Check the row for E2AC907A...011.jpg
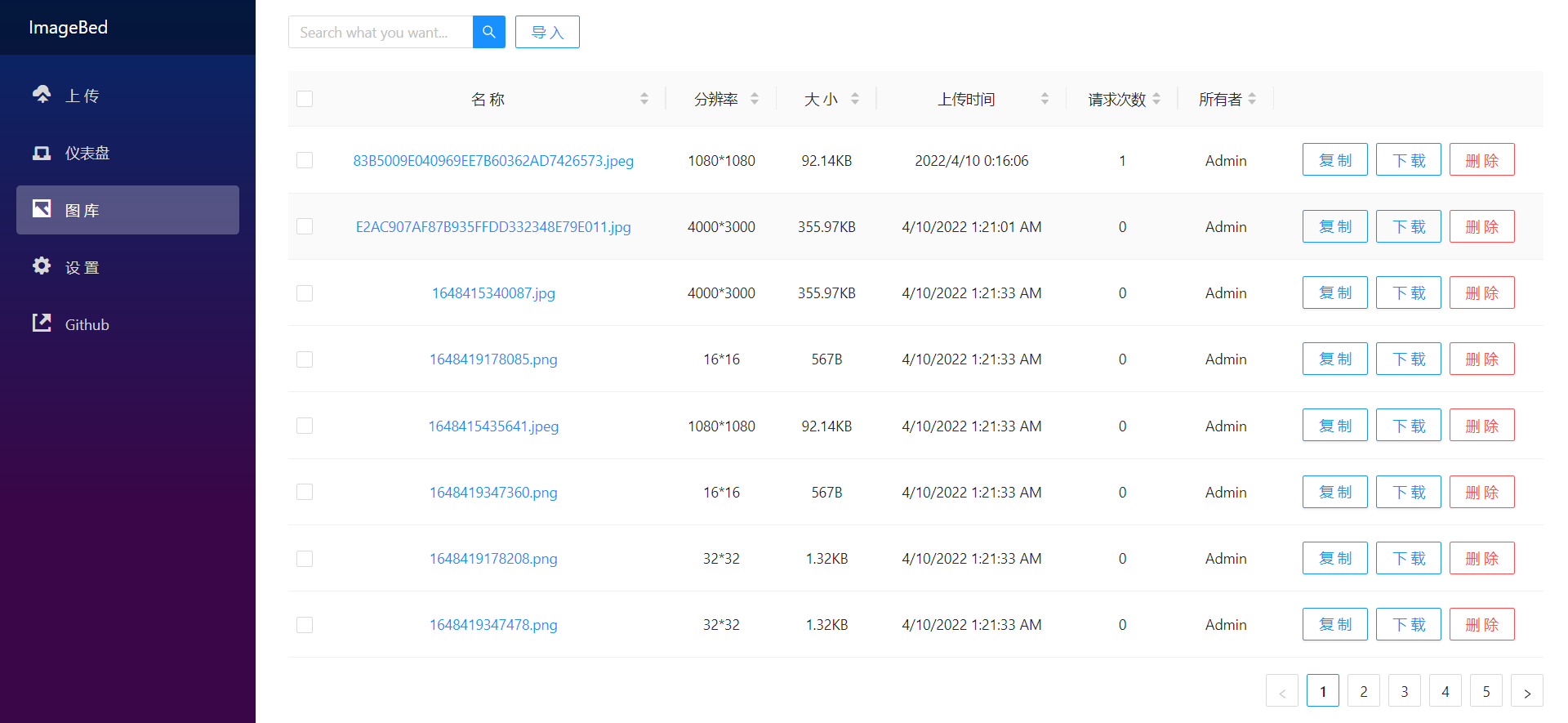1568x723 pixels. [x=305, y=226]
